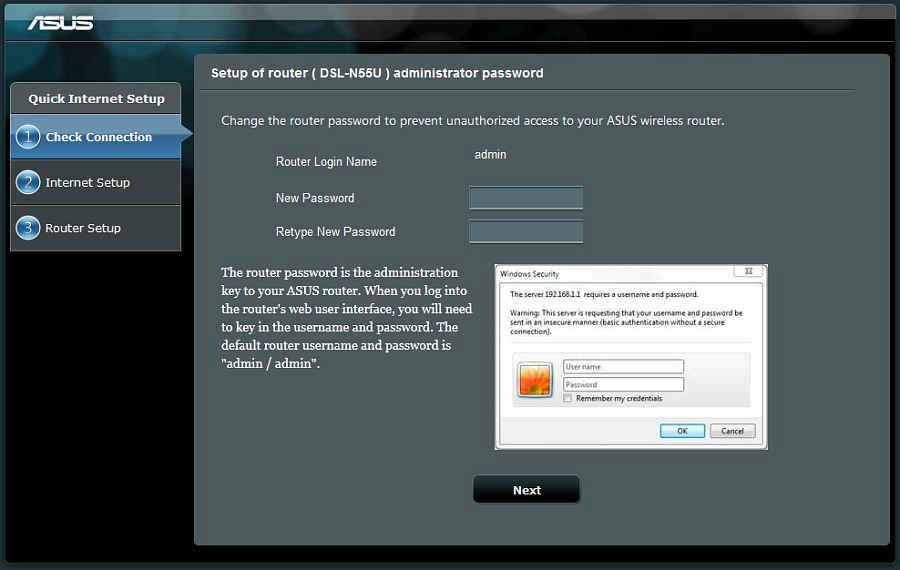Select step 1 circle icon for Check Connection
The image size is (900, 570).
pyautogui.click(x=28, y=137)
